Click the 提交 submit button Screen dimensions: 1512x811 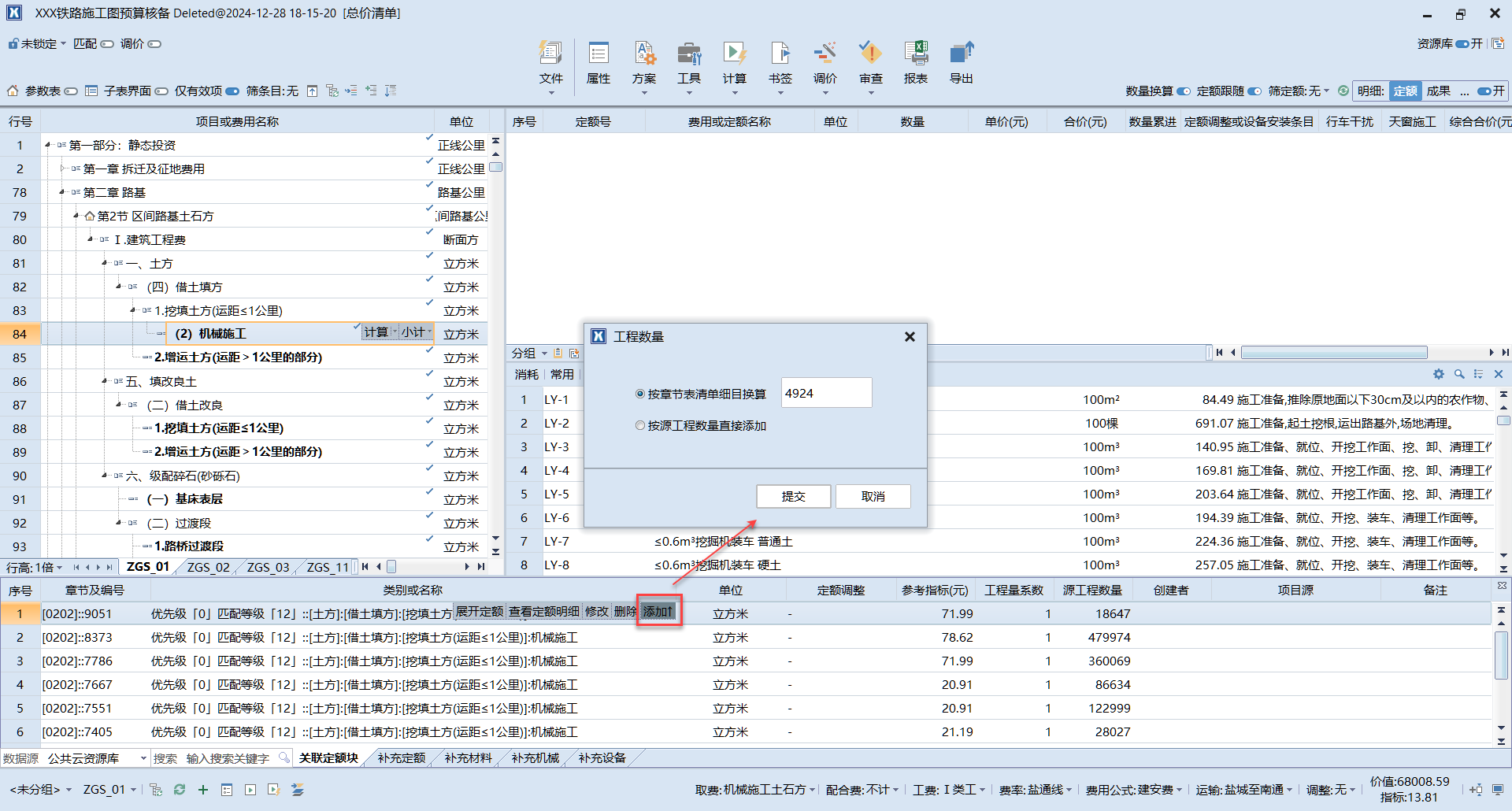point(793,497)
